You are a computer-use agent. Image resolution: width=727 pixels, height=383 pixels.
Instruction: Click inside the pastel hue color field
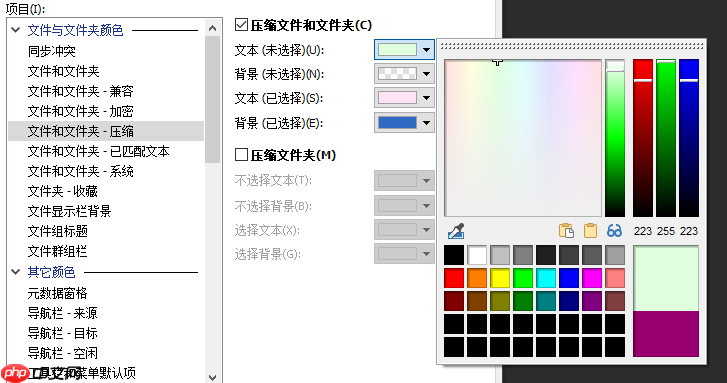pos(523,138)
